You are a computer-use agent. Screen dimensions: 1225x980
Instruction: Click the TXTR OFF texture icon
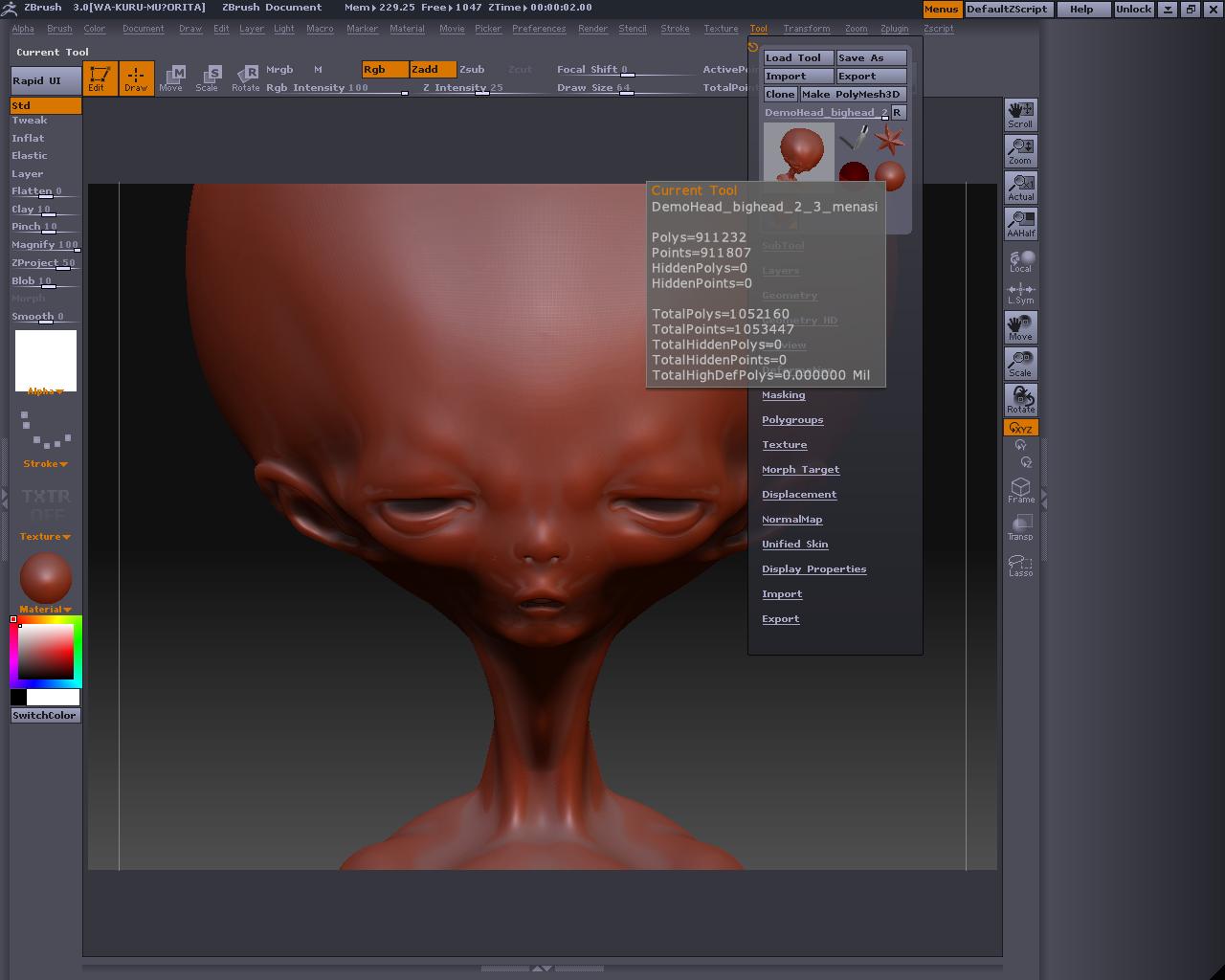46,504
